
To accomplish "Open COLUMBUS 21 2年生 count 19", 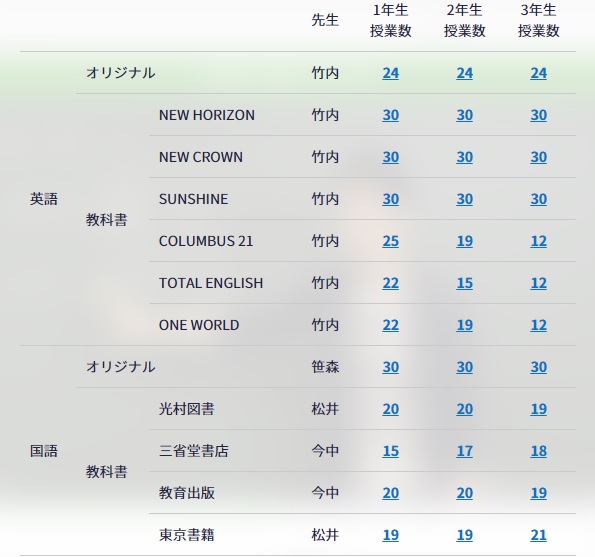I will 464,241.
